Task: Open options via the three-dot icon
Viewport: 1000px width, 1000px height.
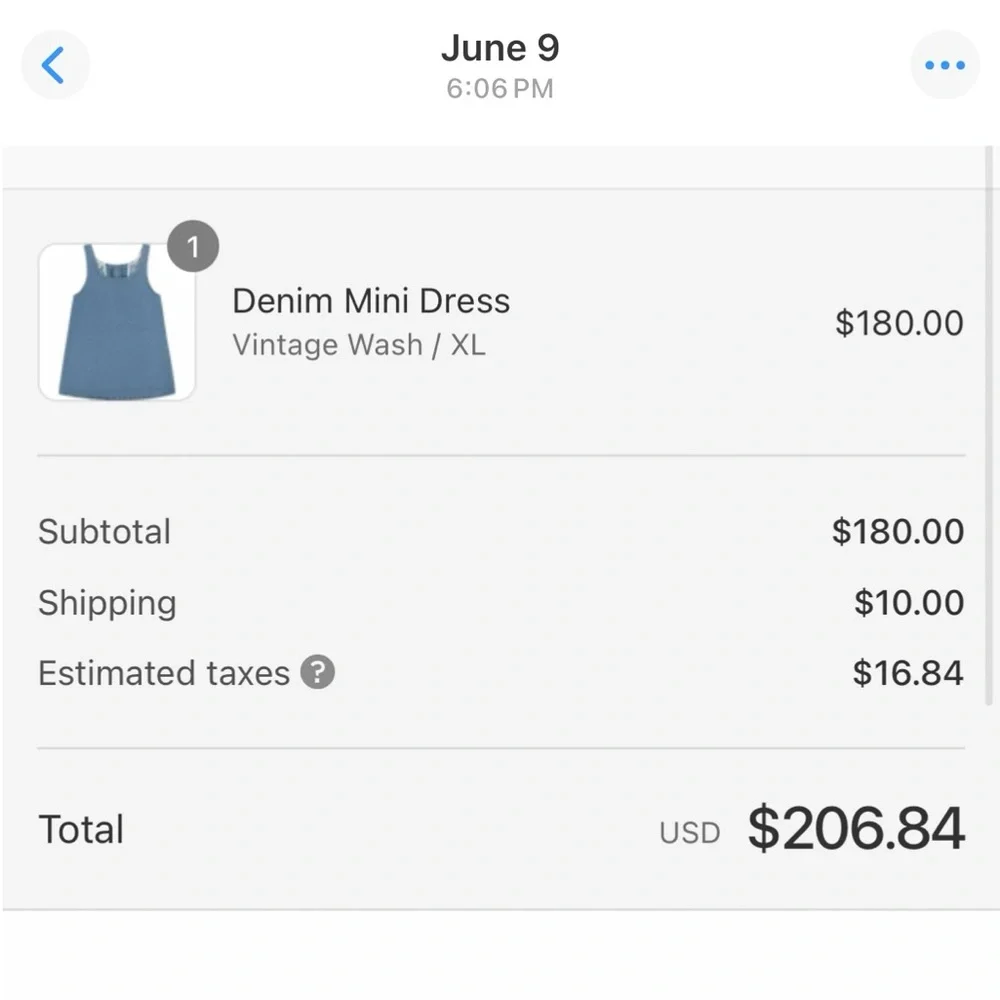Action: coord(944,64)
